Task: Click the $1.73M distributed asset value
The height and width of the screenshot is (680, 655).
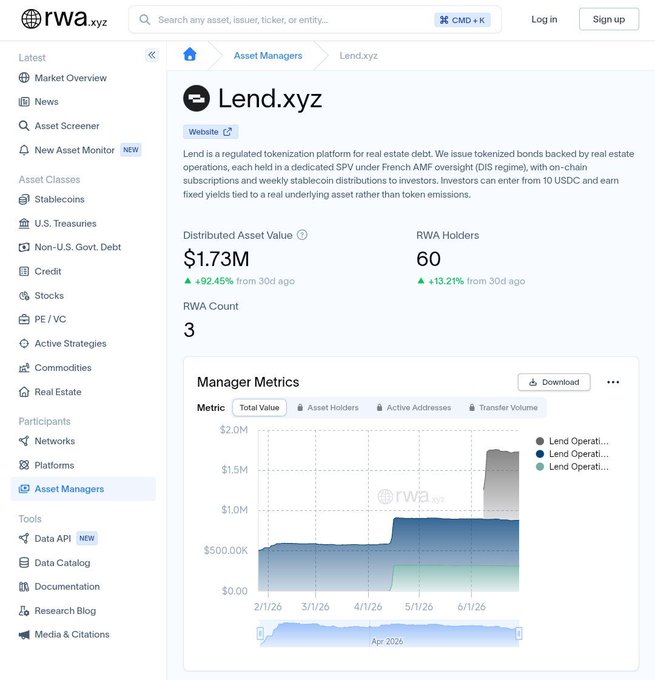Action: tap(216, 259)
